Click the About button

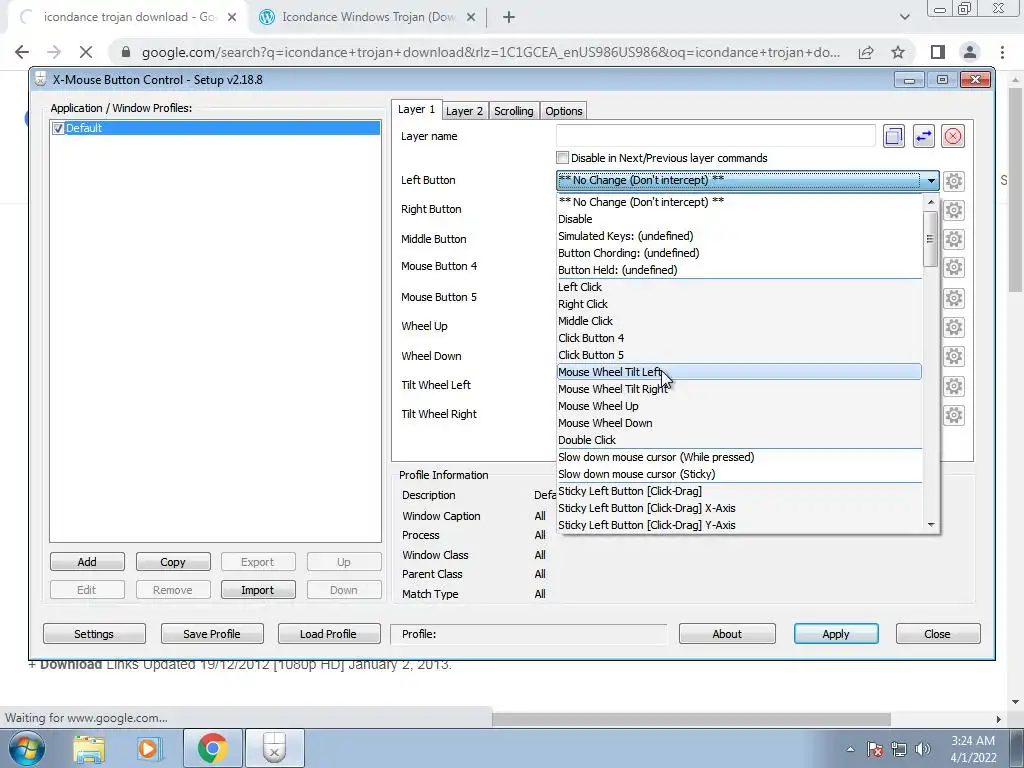click(727, 634)
